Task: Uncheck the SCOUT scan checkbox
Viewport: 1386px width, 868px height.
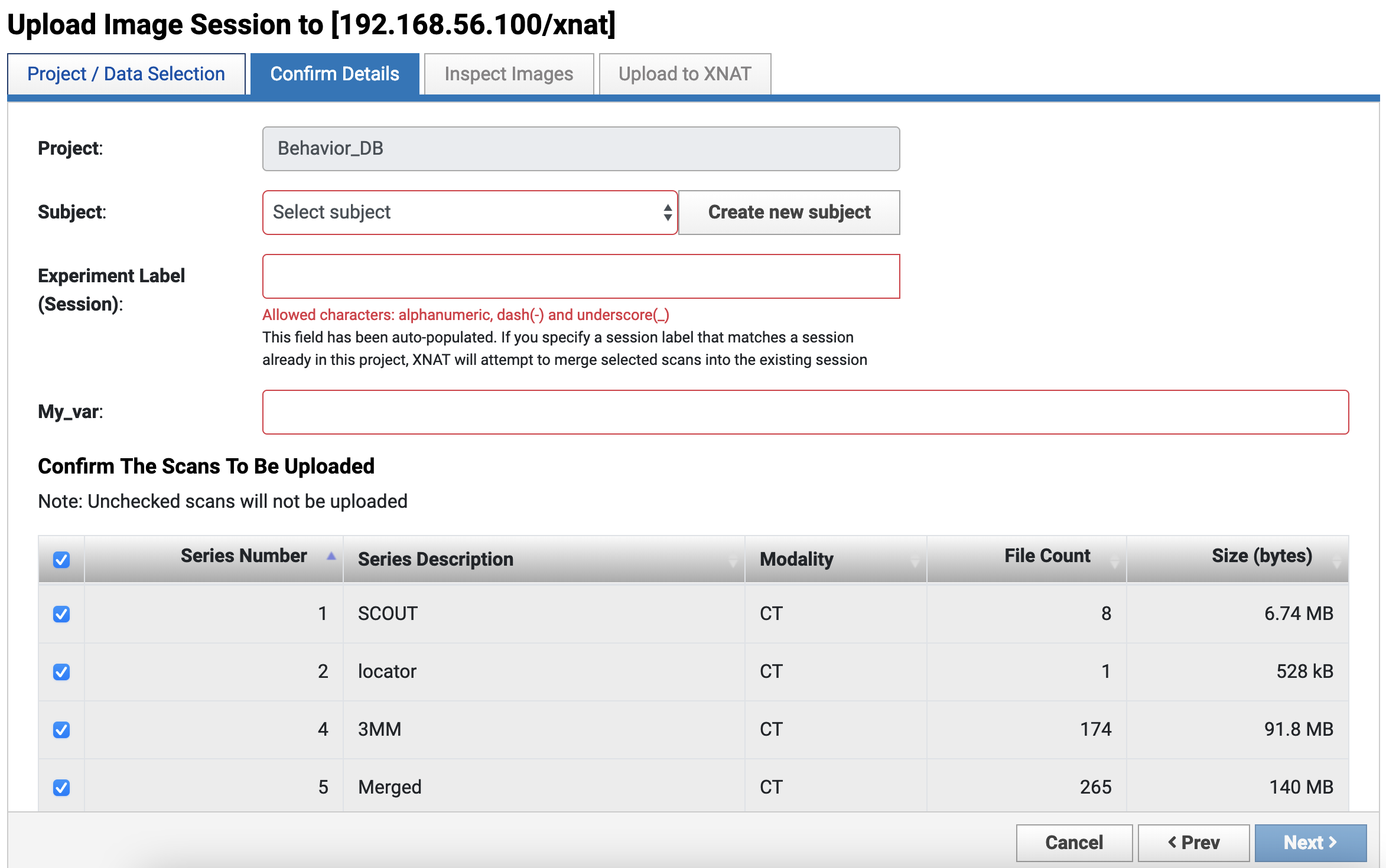Action: (61, 614)
